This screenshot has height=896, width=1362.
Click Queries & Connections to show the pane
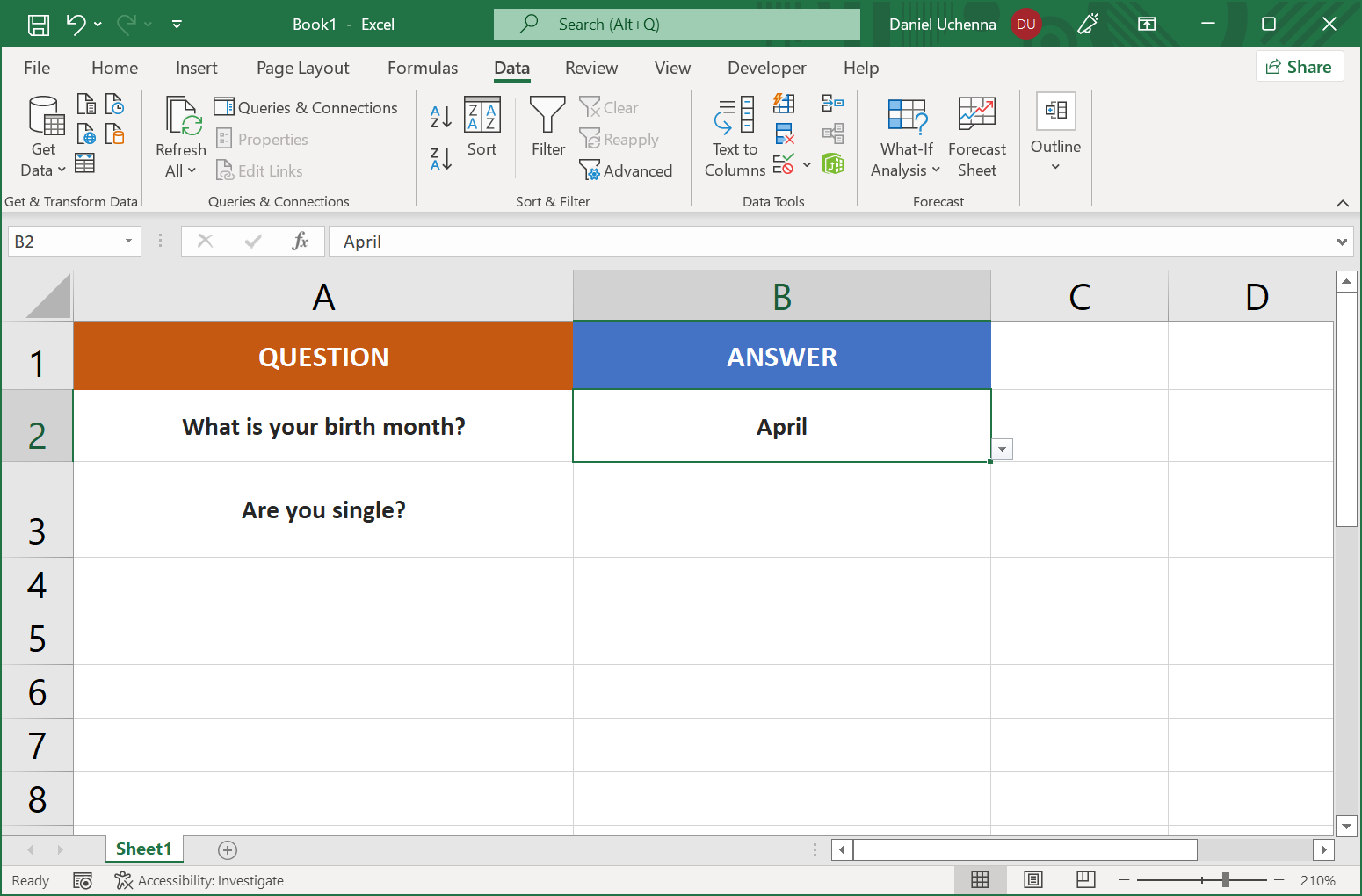pos(306,107)
